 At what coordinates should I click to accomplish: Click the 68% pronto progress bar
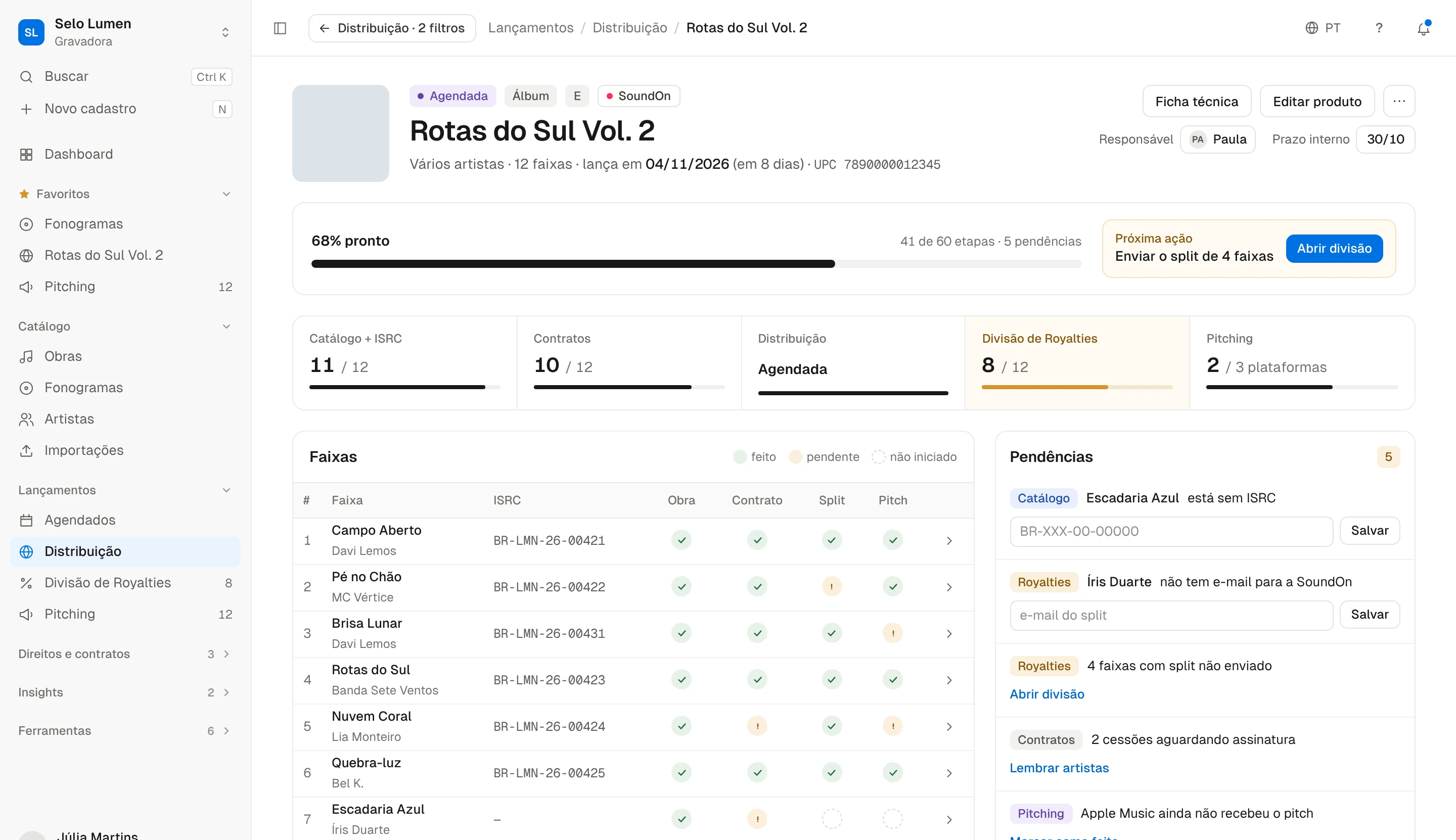point(696,264)
